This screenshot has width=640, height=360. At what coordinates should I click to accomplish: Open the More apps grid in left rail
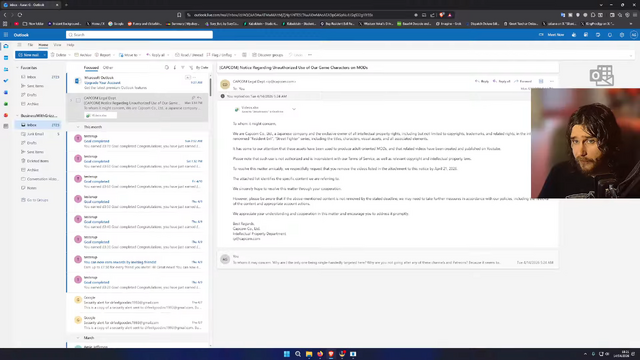tap(6, 127)
